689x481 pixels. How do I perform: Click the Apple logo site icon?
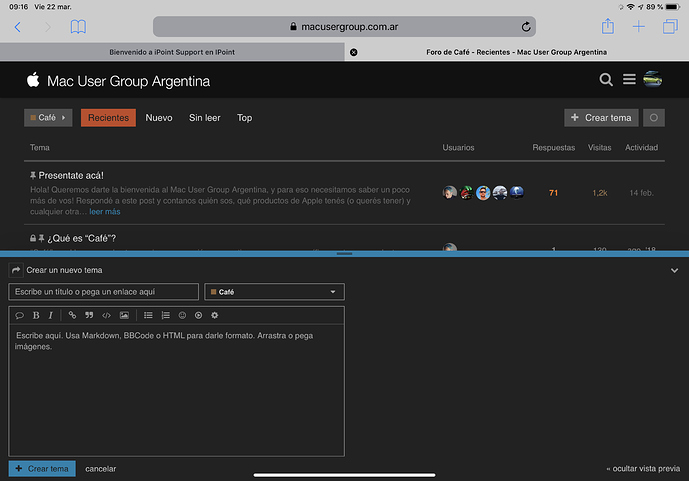[33, 80]
